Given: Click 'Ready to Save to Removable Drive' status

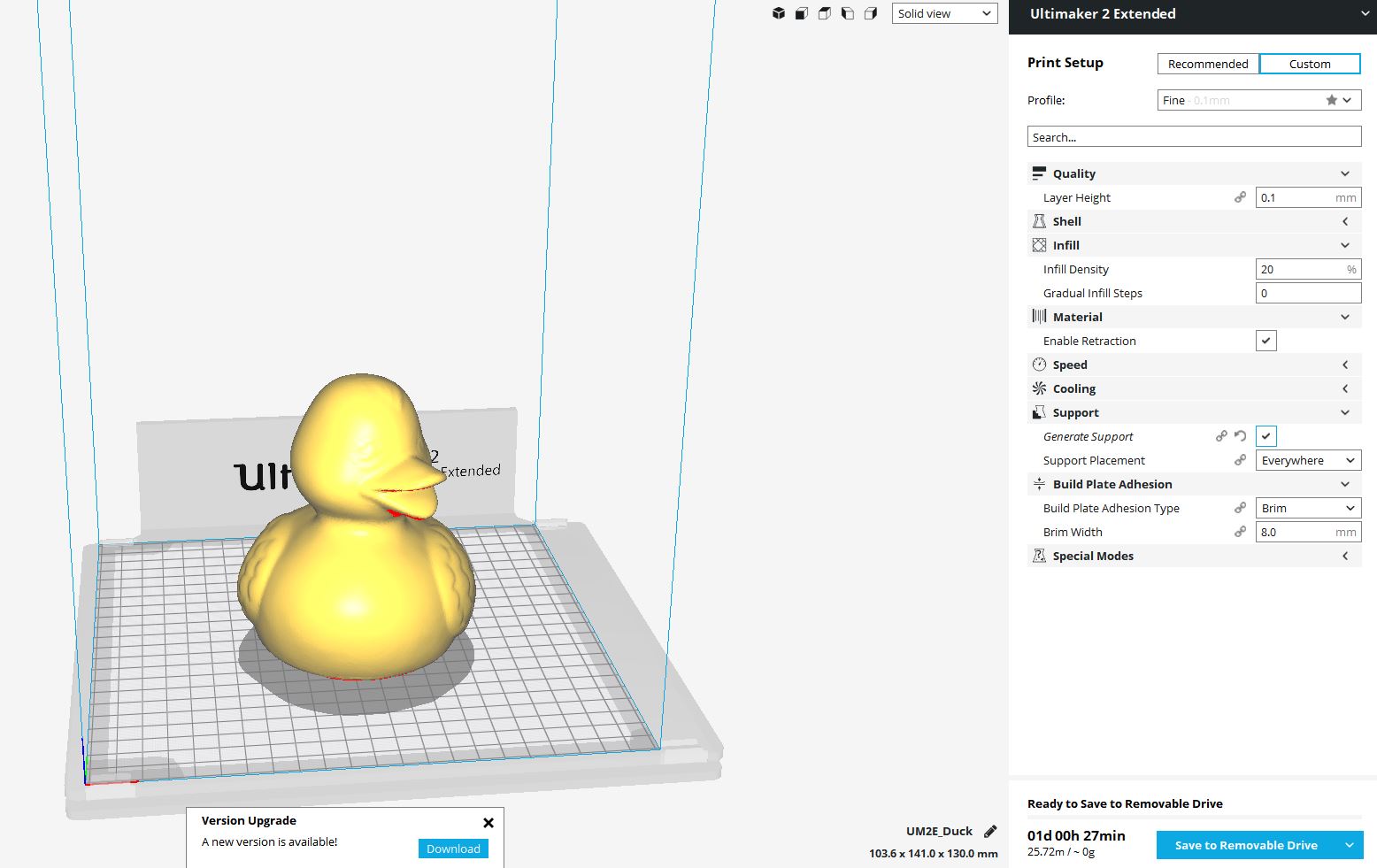Looking at the screenshot, I should 1125,803.
